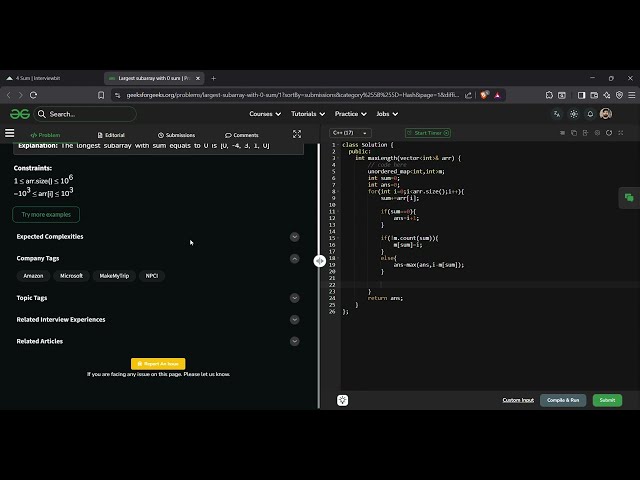Bookmark this page icon
Viewport: 640px width, 480px height.
101,95
